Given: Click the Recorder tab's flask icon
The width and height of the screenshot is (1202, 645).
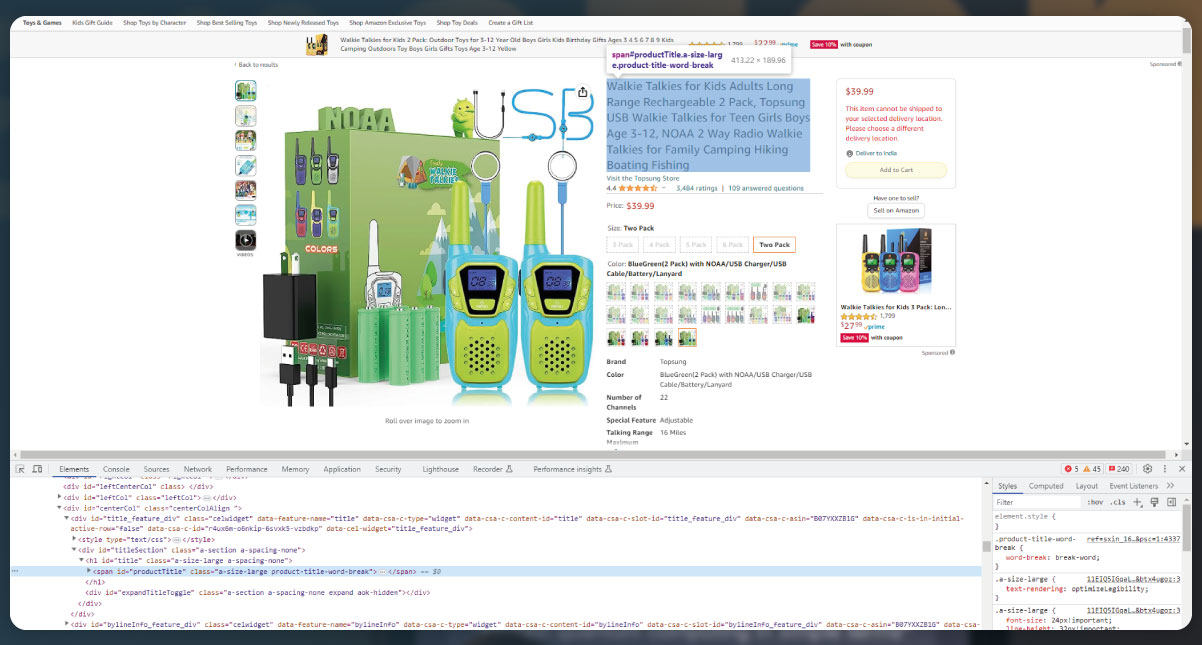Looking at the screenshot, I should pos(509,469).
